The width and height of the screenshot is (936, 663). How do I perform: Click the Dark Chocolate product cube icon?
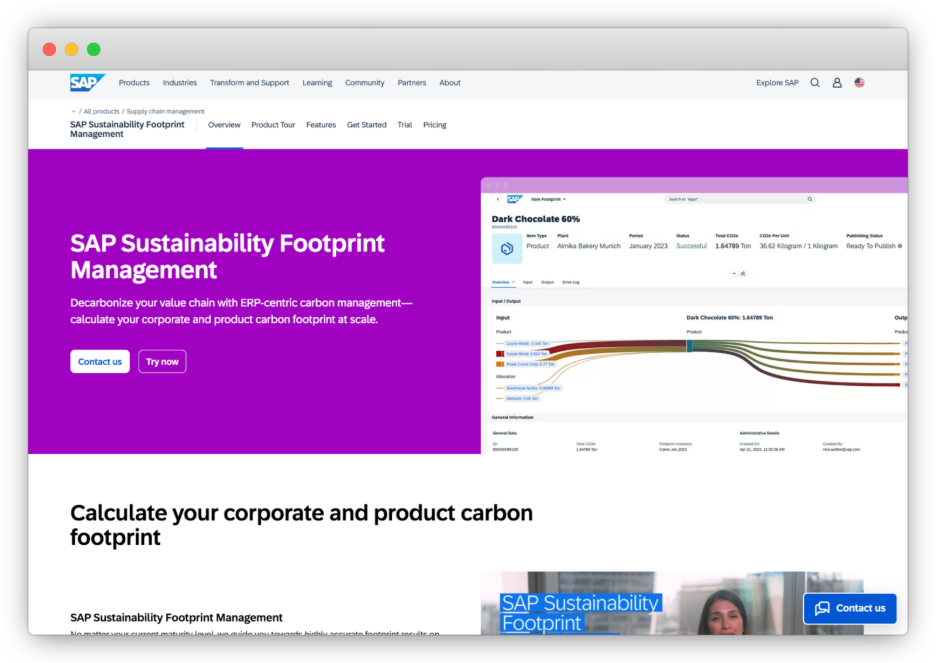507,249
